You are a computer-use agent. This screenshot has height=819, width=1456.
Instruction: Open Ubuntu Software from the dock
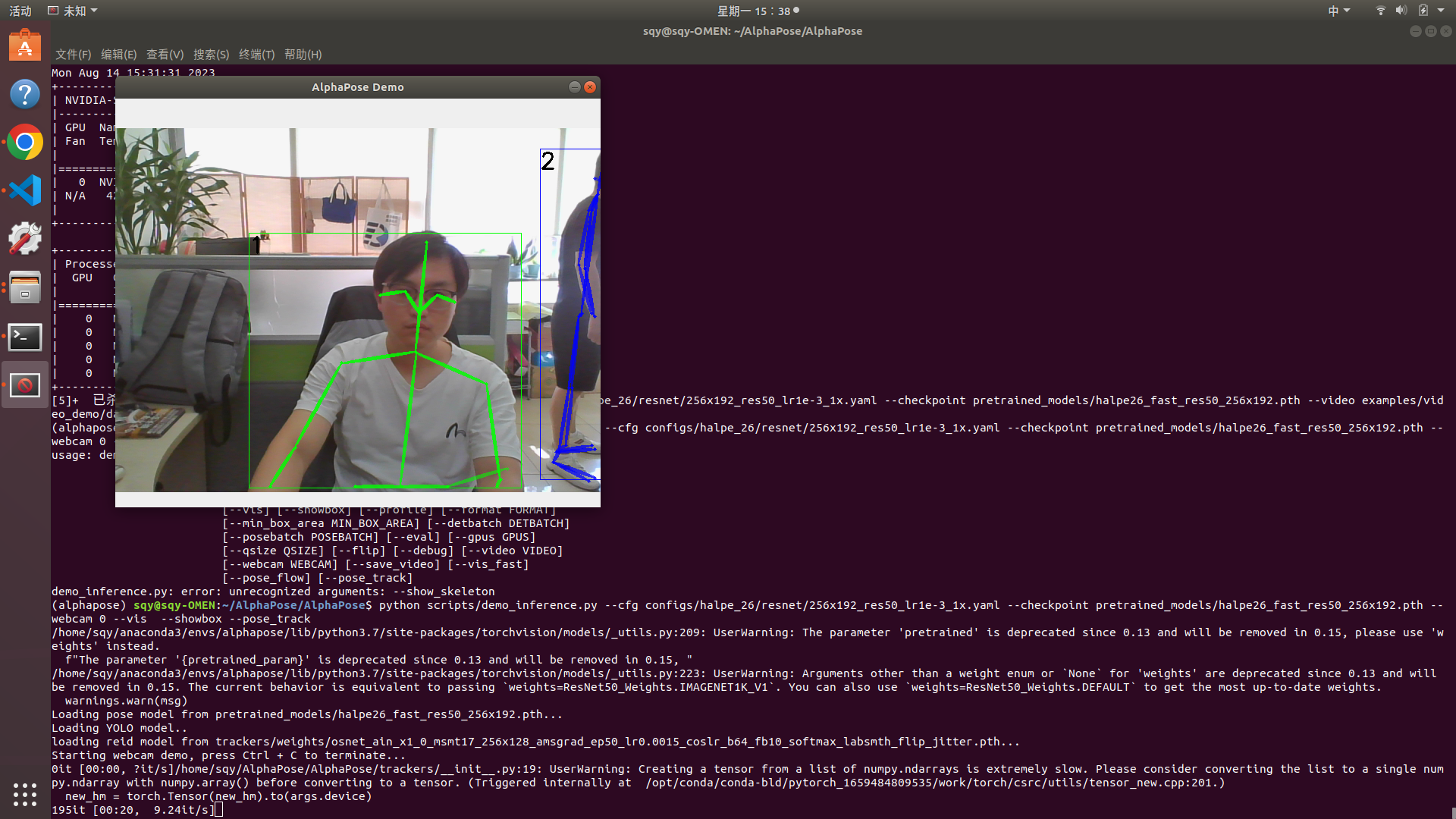(x=25, y=46)
